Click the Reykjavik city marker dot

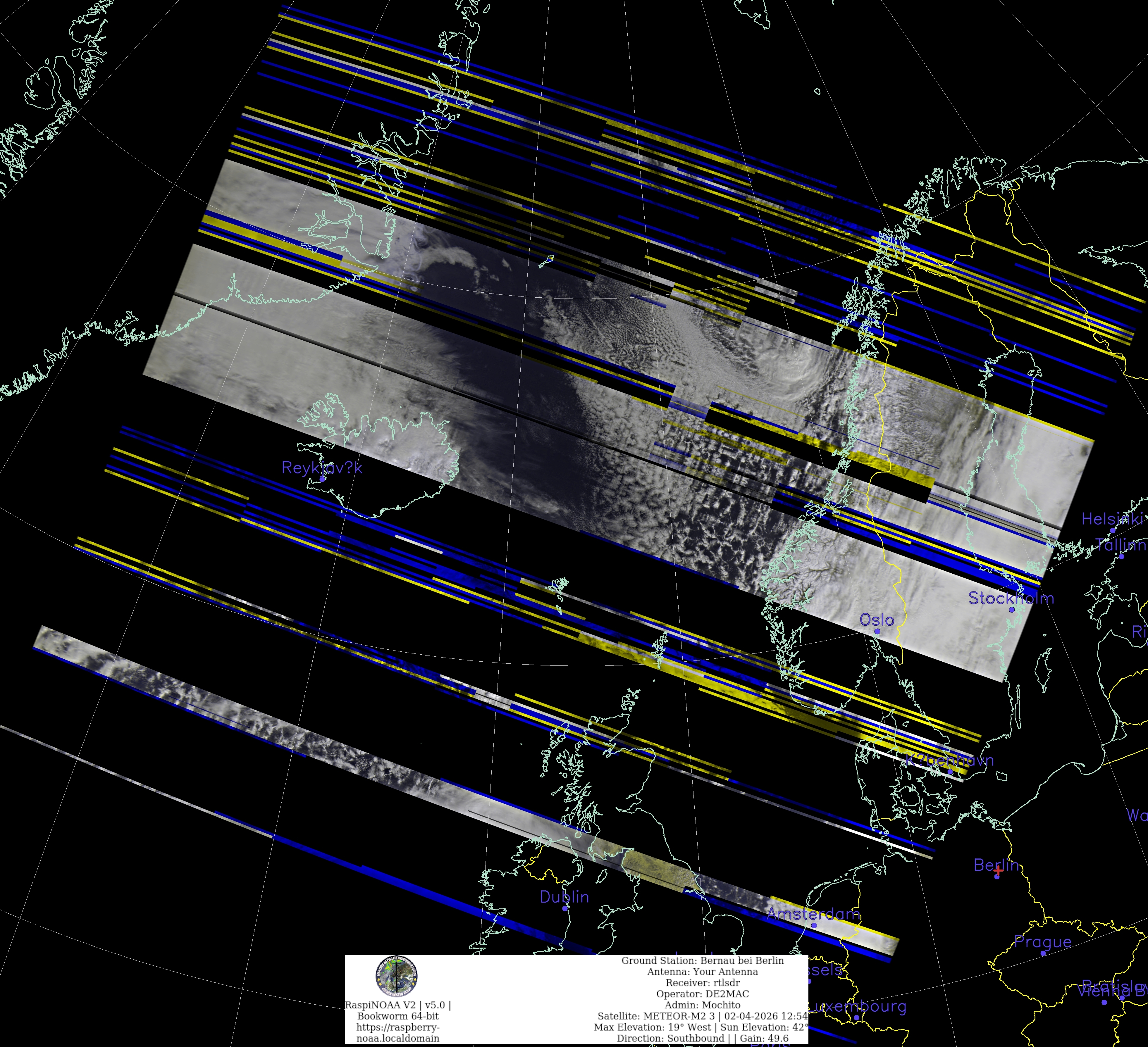[x=322, y=479]
